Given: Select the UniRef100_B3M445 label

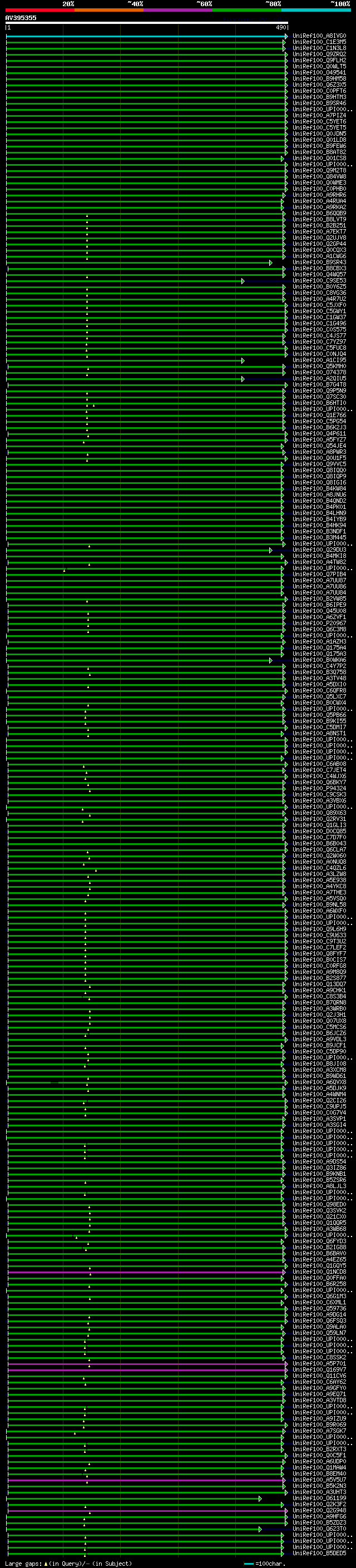Looking at the screenshot, I should (319, 537).
